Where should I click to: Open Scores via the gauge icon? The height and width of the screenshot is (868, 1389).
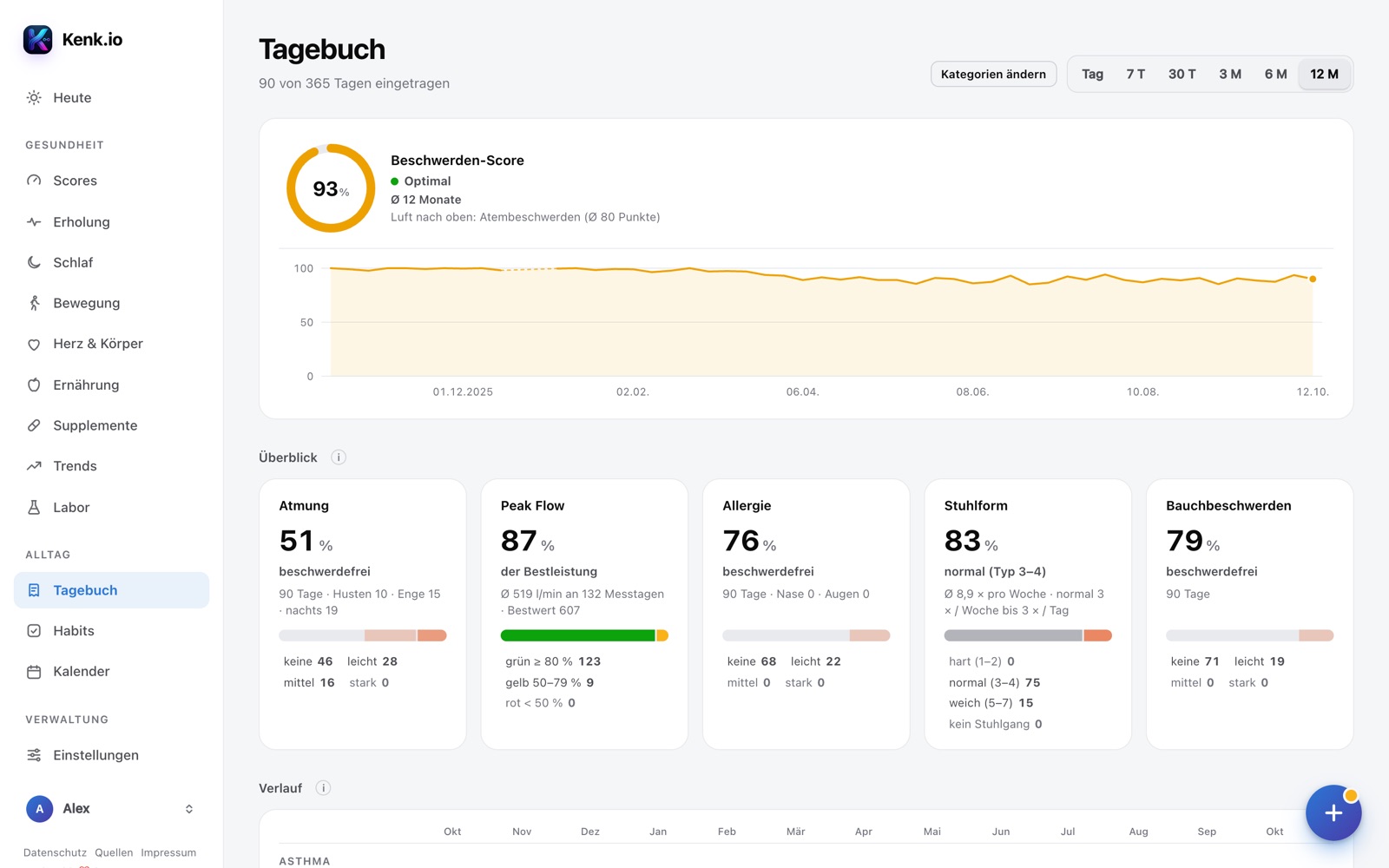[34, 181]
